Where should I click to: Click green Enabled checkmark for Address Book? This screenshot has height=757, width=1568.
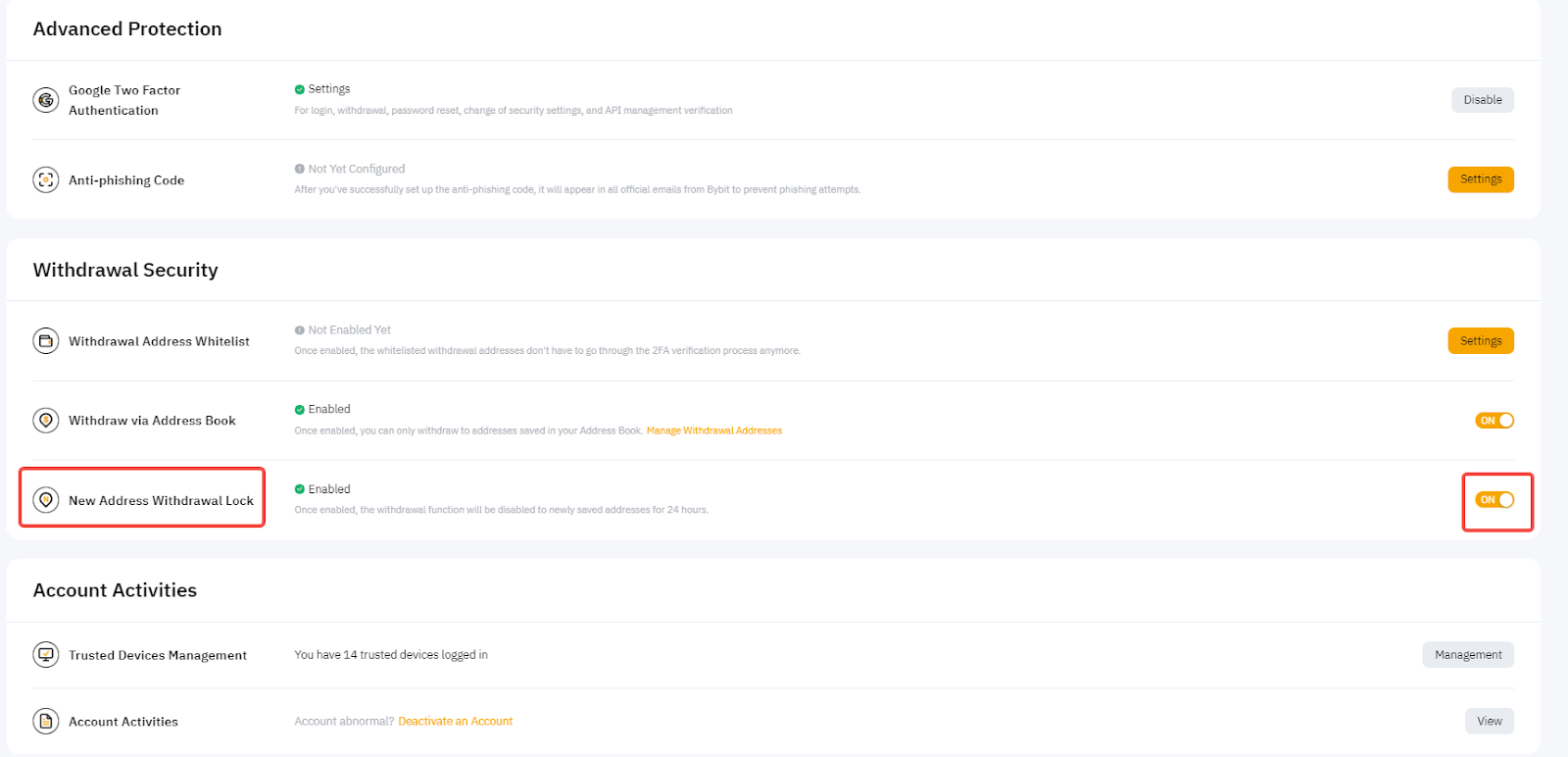[300, 410]
